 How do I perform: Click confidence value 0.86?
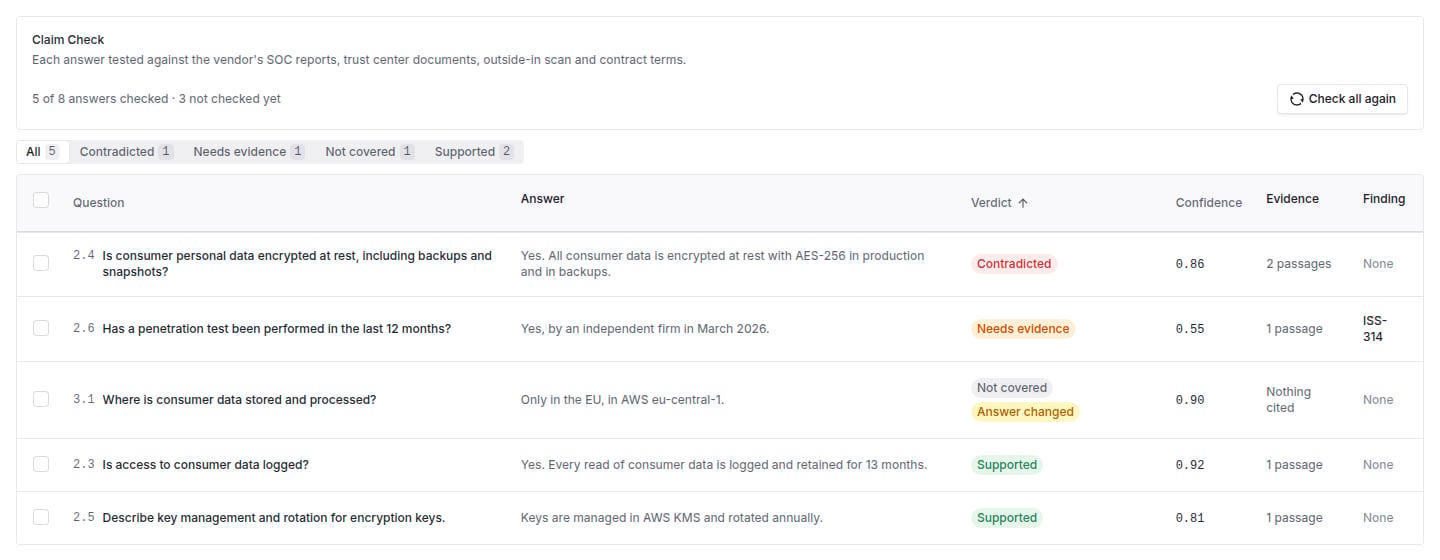click(x=1190, y=264)
